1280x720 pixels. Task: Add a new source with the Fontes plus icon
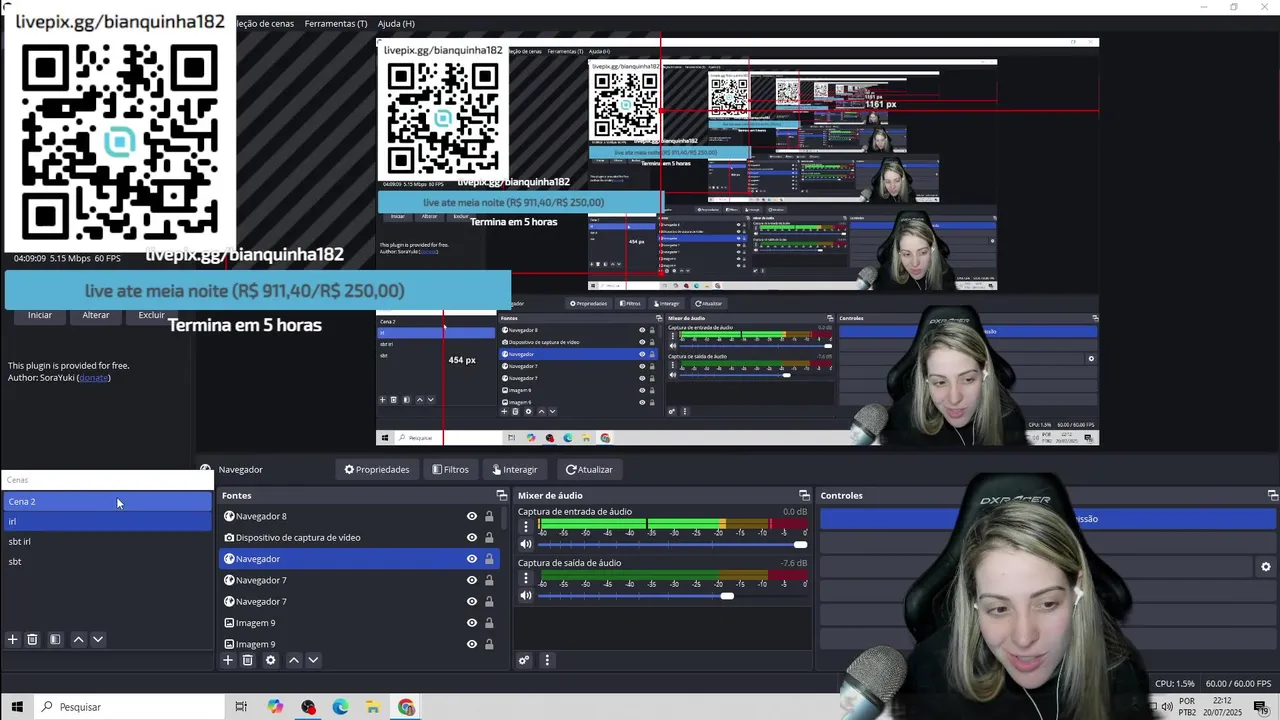coord(228,660)
